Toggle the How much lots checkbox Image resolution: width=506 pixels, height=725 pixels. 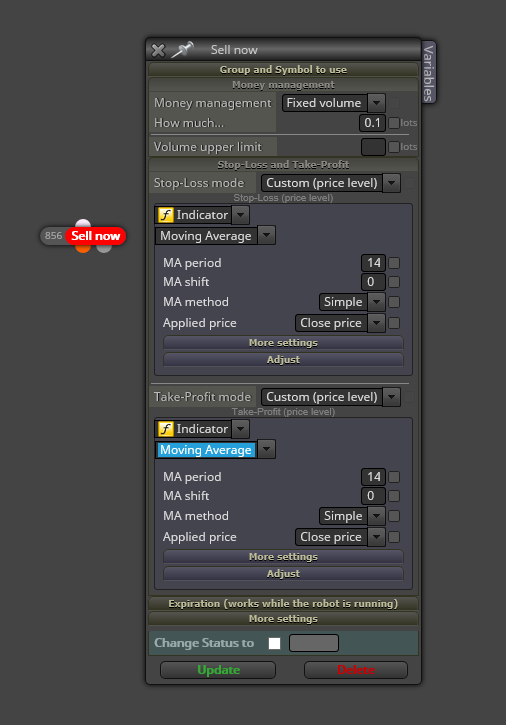394,123
